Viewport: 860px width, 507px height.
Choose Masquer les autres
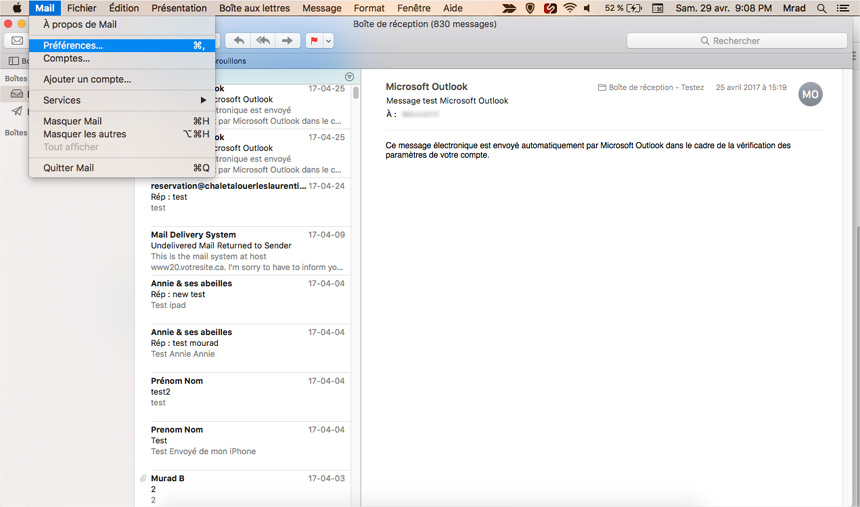122,134
